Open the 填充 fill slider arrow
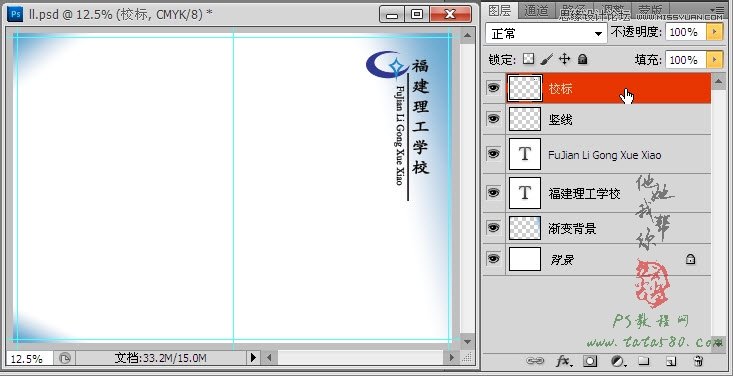The width and height of the screenshot is (733, 376). coord(714,60)
